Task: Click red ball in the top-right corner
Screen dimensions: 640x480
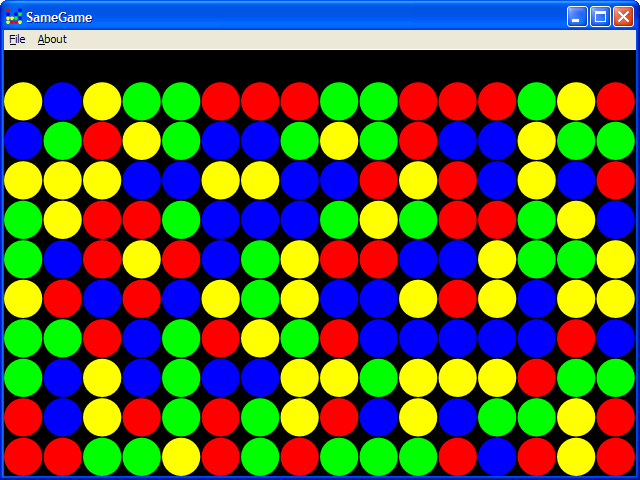Action: coord(616,101)
